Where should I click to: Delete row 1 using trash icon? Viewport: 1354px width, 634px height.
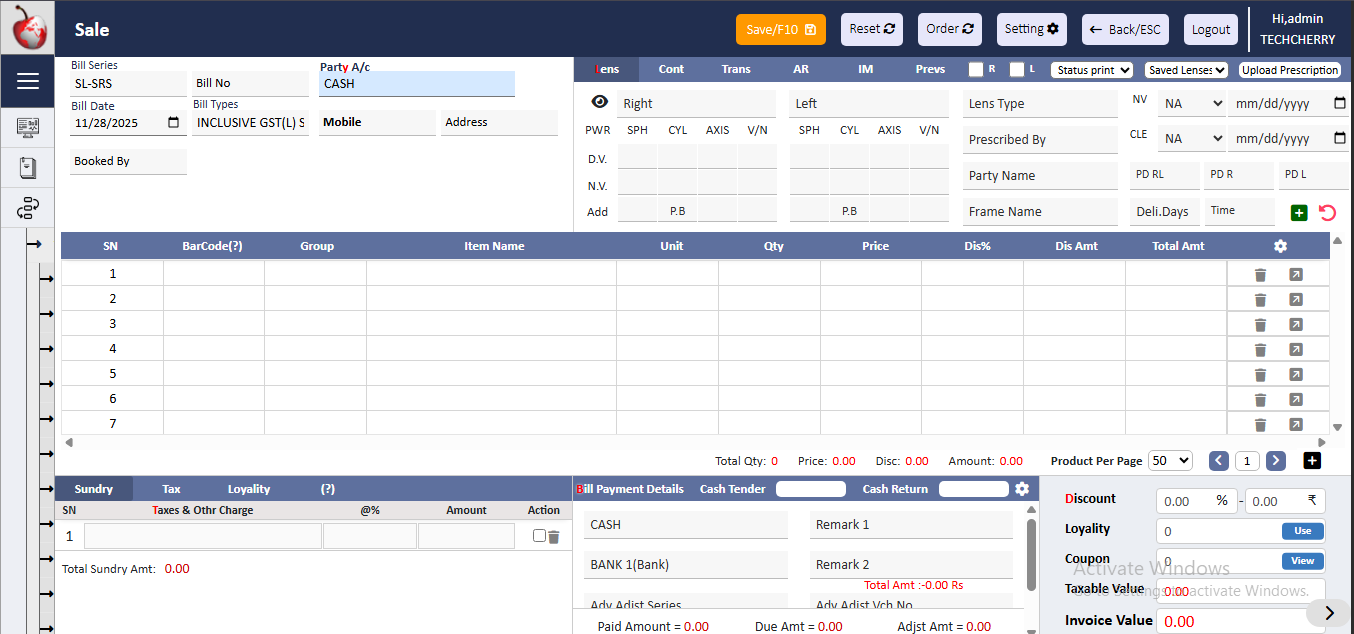click(1260, 274)
